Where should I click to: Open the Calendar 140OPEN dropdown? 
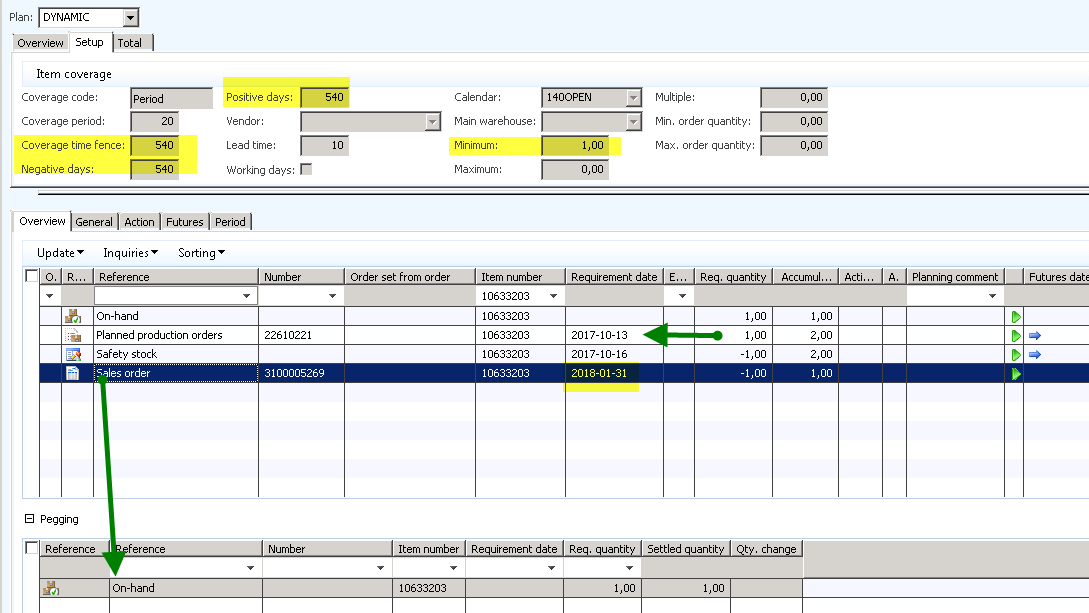click(633, 98)
